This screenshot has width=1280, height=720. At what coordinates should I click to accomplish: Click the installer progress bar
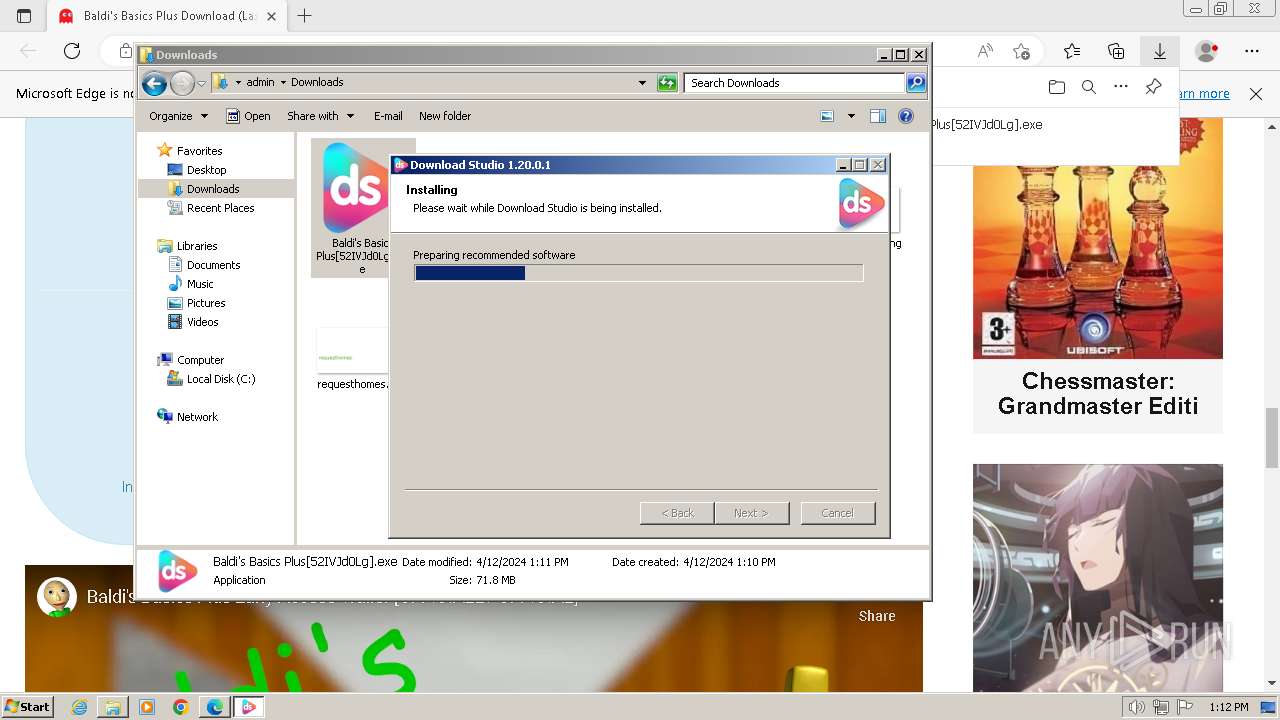coord(638,273)
